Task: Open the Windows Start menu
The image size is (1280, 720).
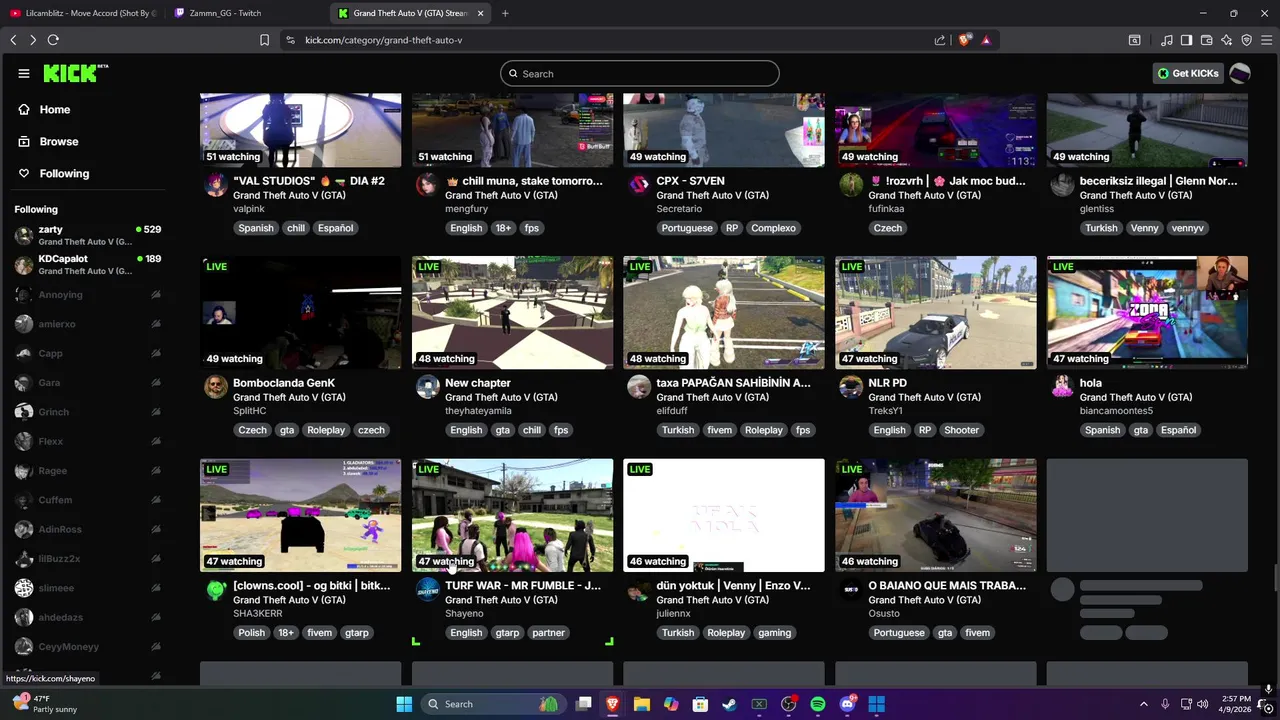Action: [404, 704]
